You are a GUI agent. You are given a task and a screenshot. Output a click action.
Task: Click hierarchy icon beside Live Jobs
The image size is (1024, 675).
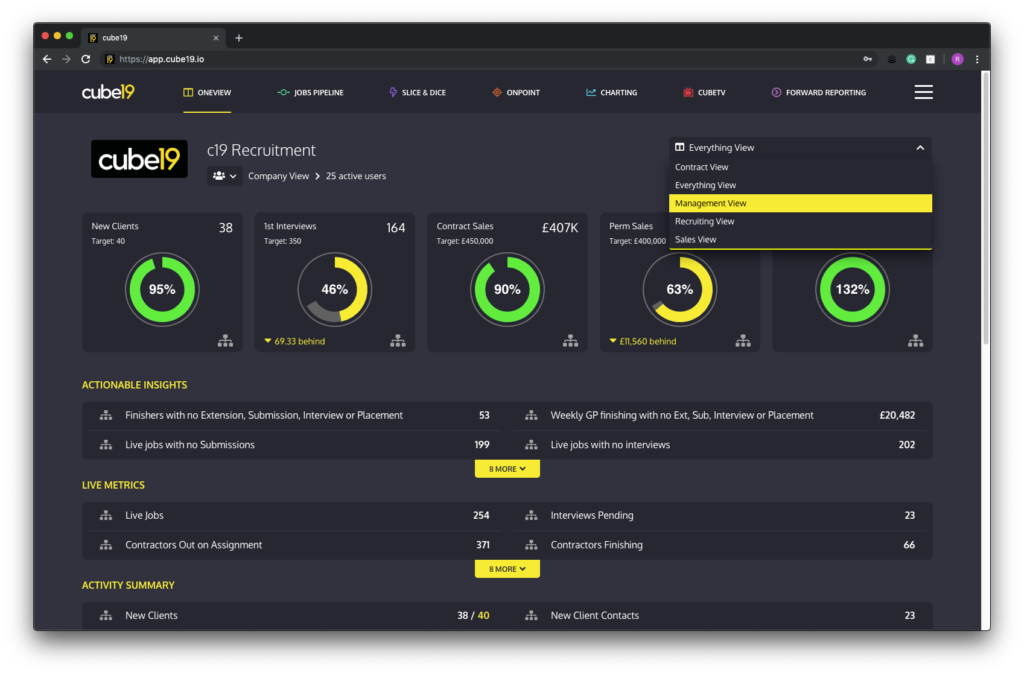tap(106, 516)
